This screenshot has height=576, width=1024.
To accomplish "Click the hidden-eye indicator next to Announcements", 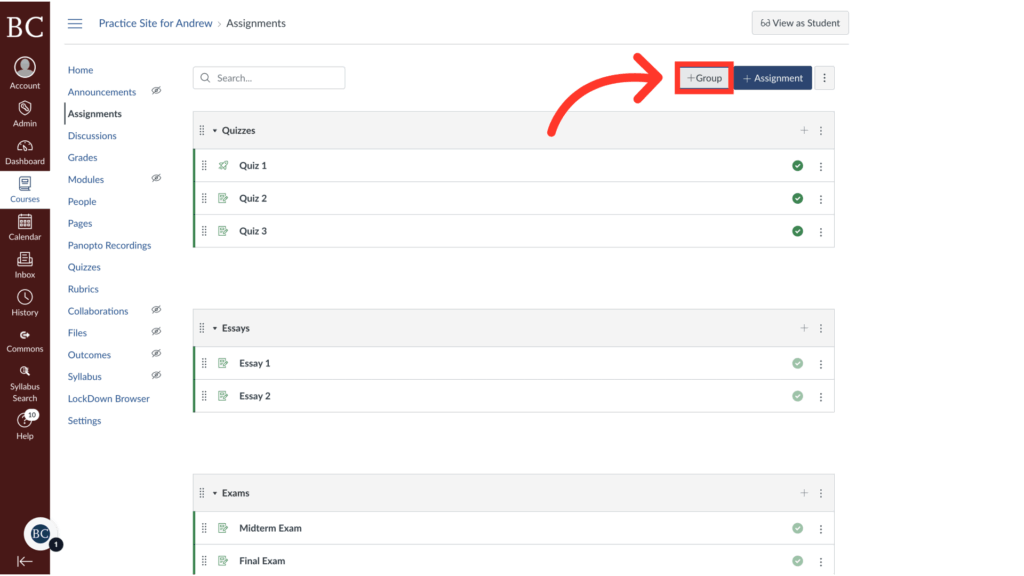I will pos(156,91).
